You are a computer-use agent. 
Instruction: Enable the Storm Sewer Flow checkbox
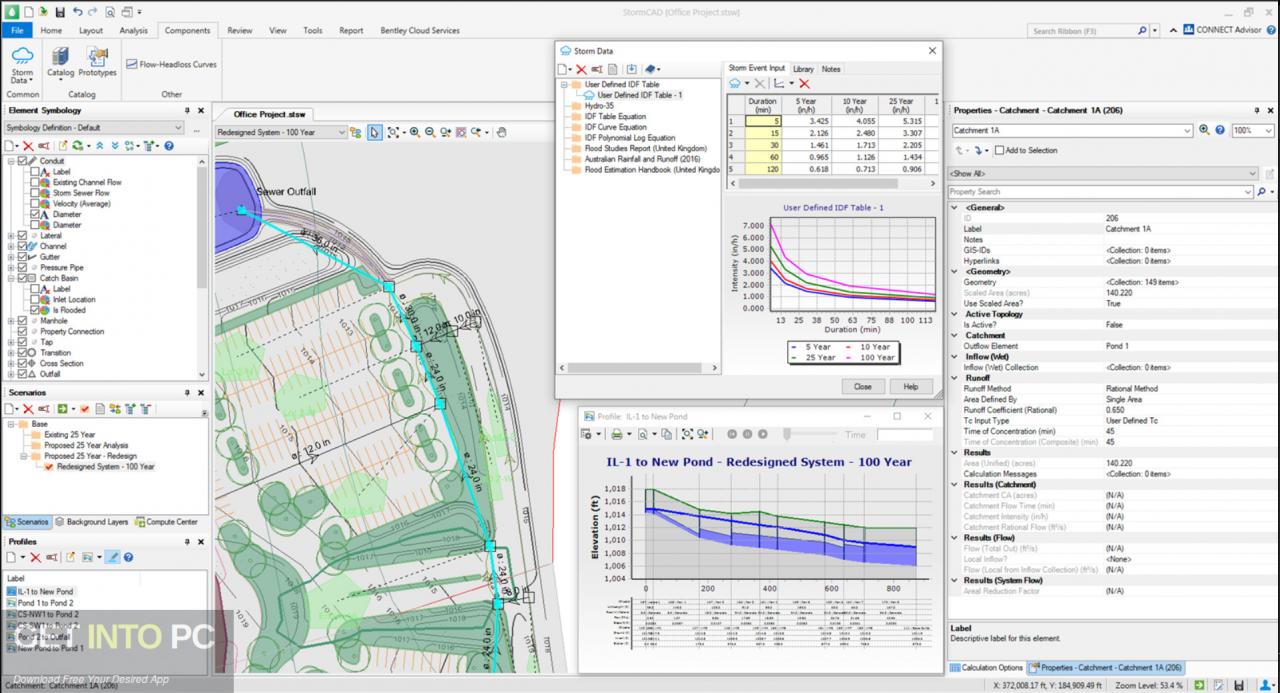click(35, 193)
